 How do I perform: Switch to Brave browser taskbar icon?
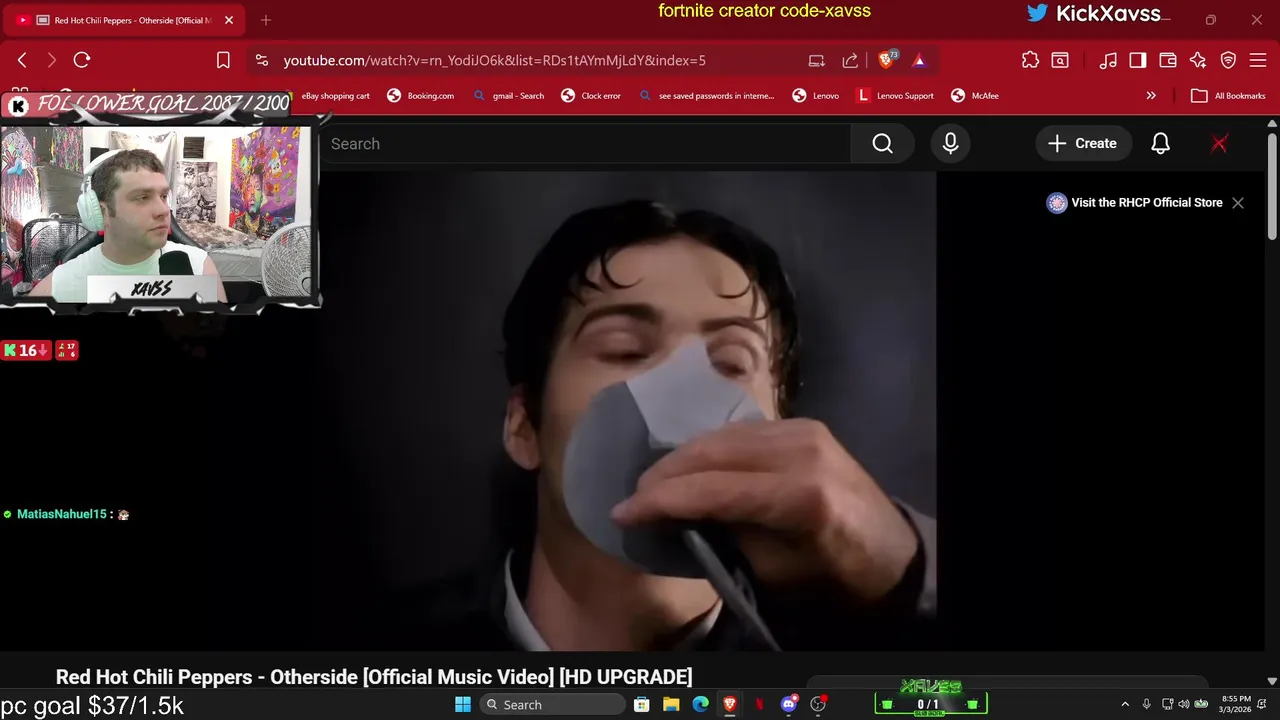click(730, 705)
